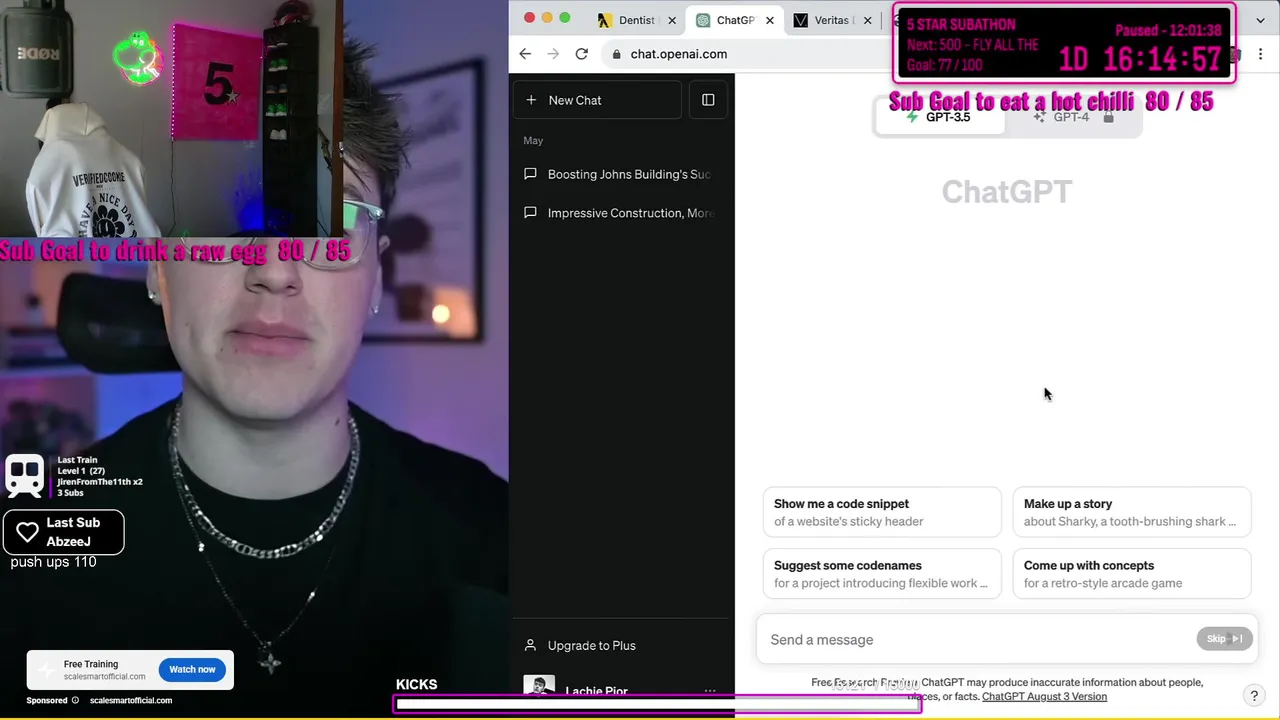The width and height of the screenshot is (1280, 720).
Task: Open the Boosting Johns Building's chat
Action: pyautogui.click(x=621, y=174)
